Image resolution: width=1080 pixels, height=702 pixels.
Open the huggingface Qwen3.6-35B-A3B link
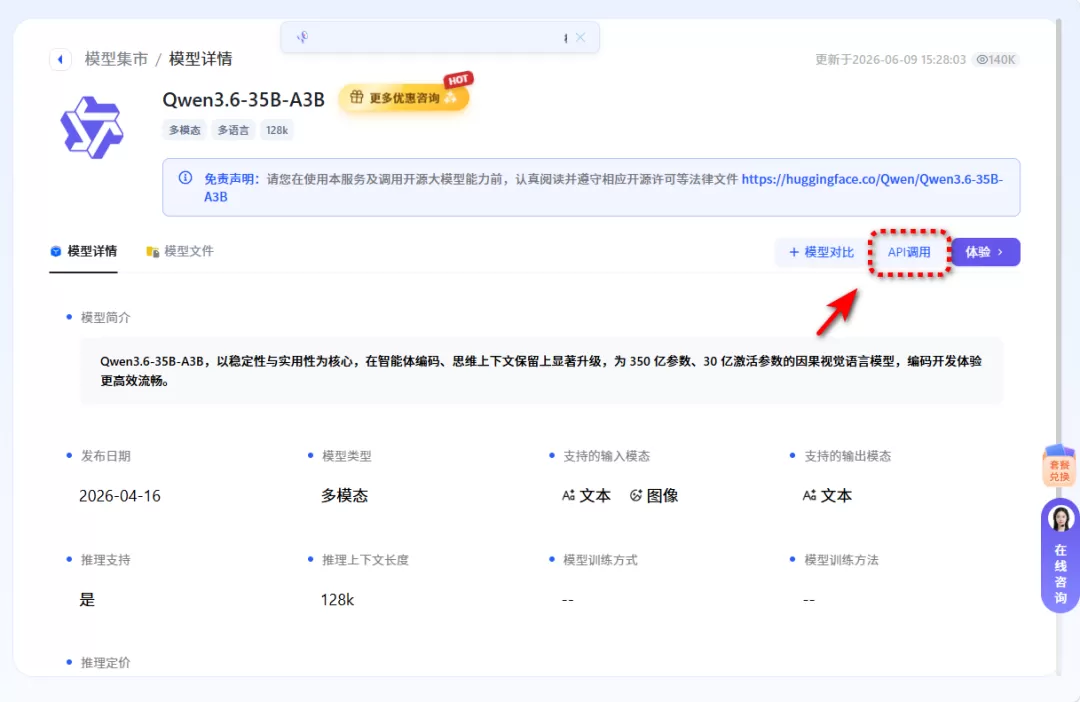pos(872,179)
